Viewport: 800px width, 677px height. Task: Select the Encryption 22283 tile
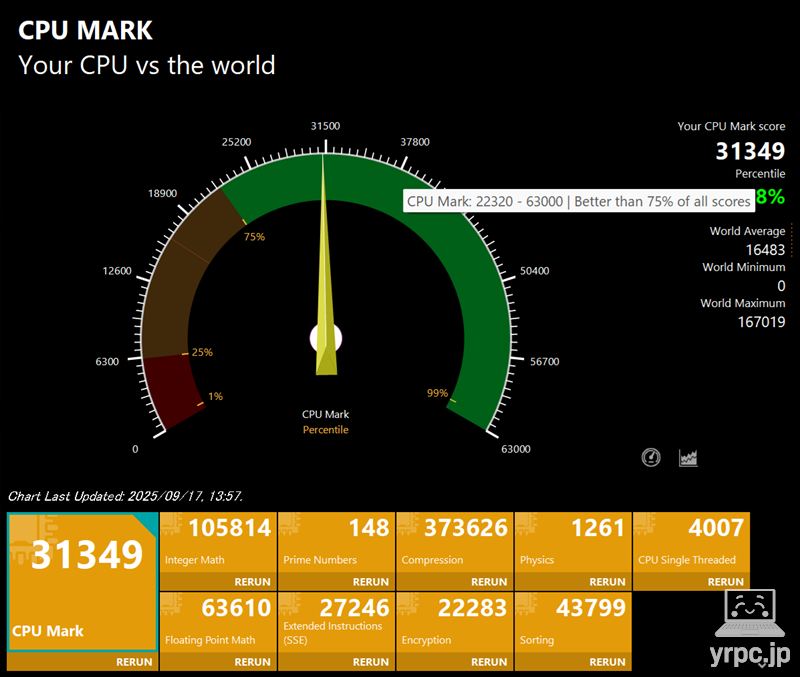(x=455, y=622)
